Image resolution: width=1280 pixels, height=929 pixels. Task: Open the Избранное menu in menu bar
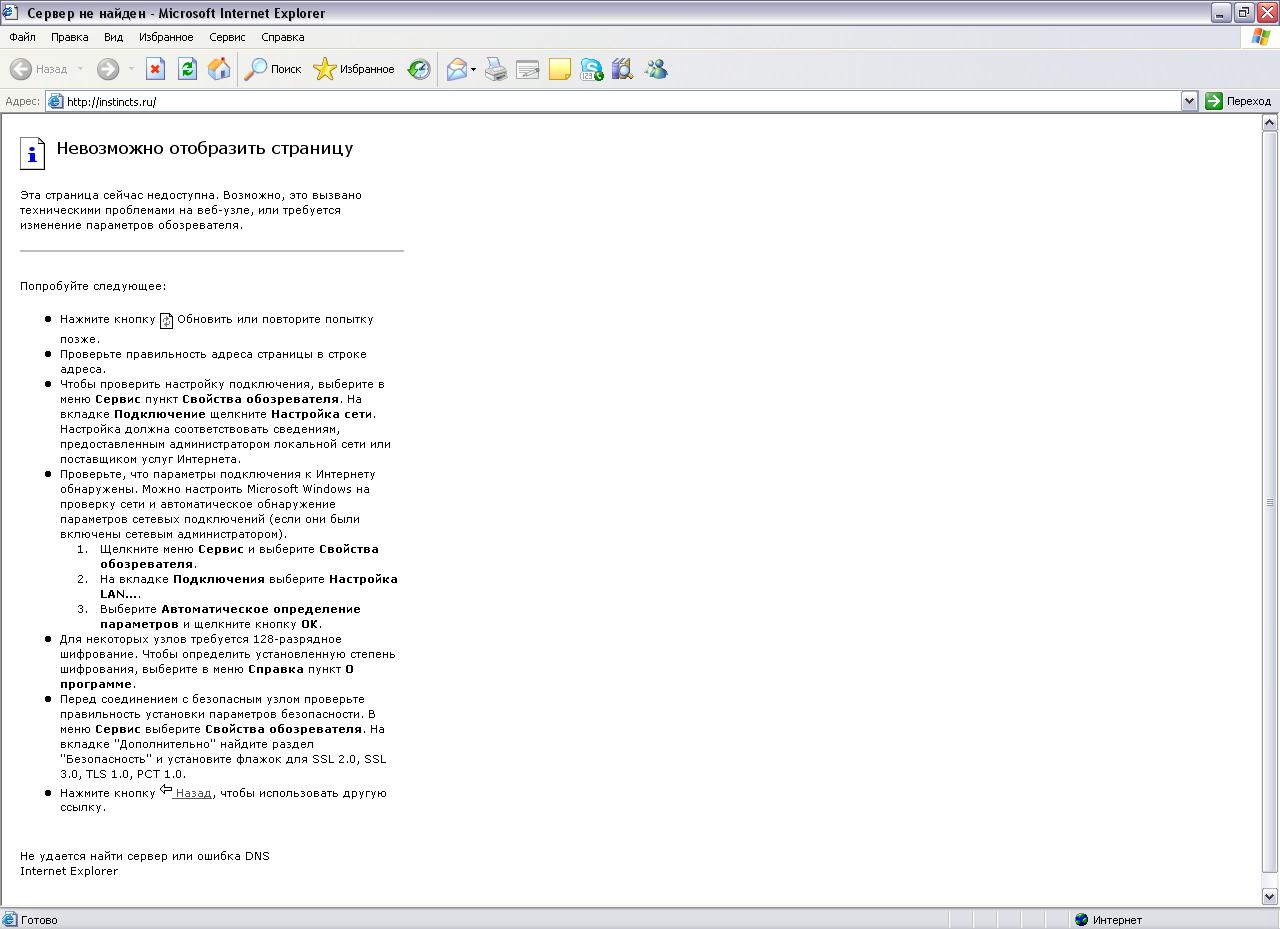tap(166, 37)
